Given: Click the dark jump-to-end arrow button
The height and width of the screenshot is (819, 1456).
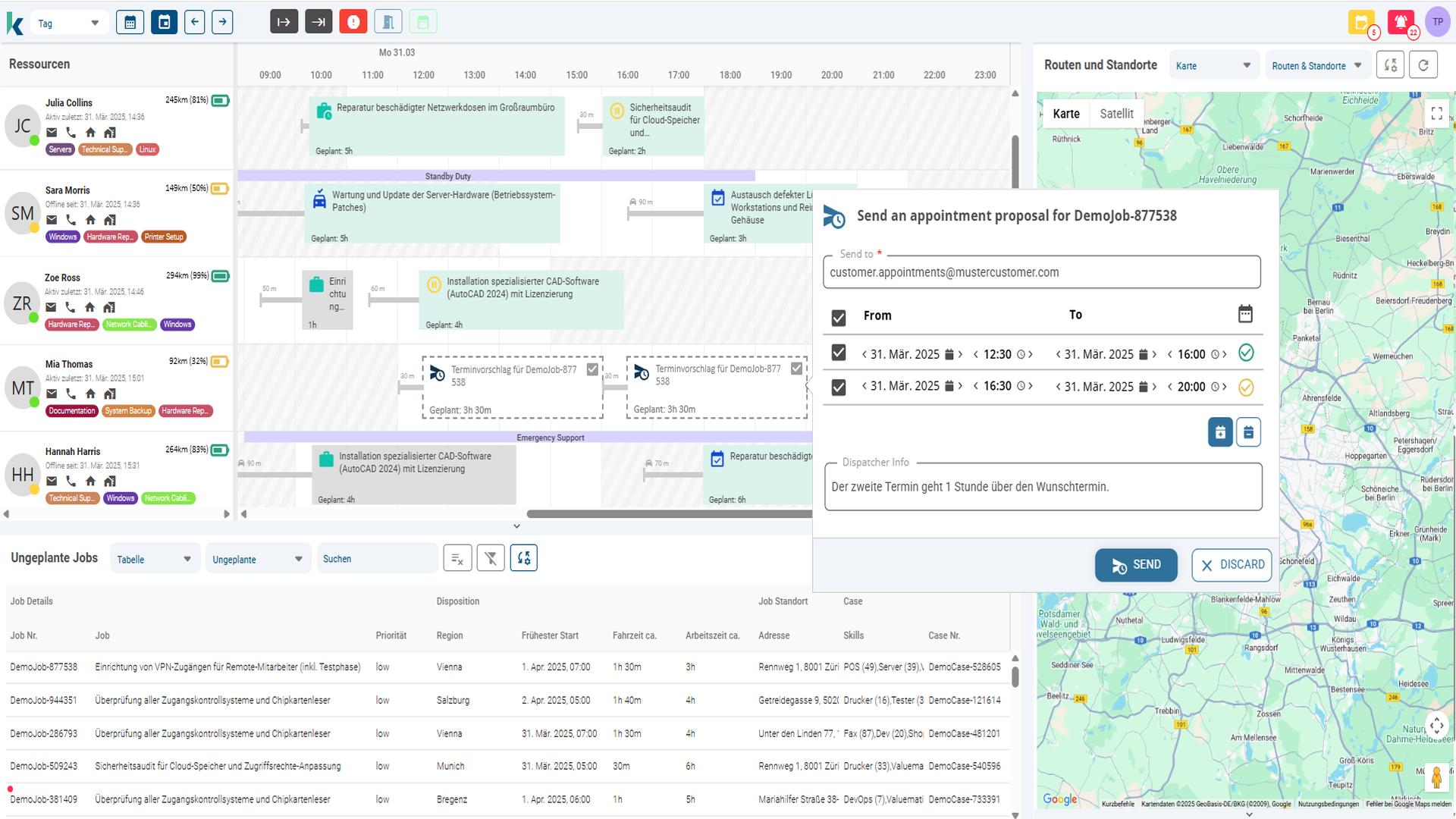Looking at the screenshot, I should pos(319,22).
